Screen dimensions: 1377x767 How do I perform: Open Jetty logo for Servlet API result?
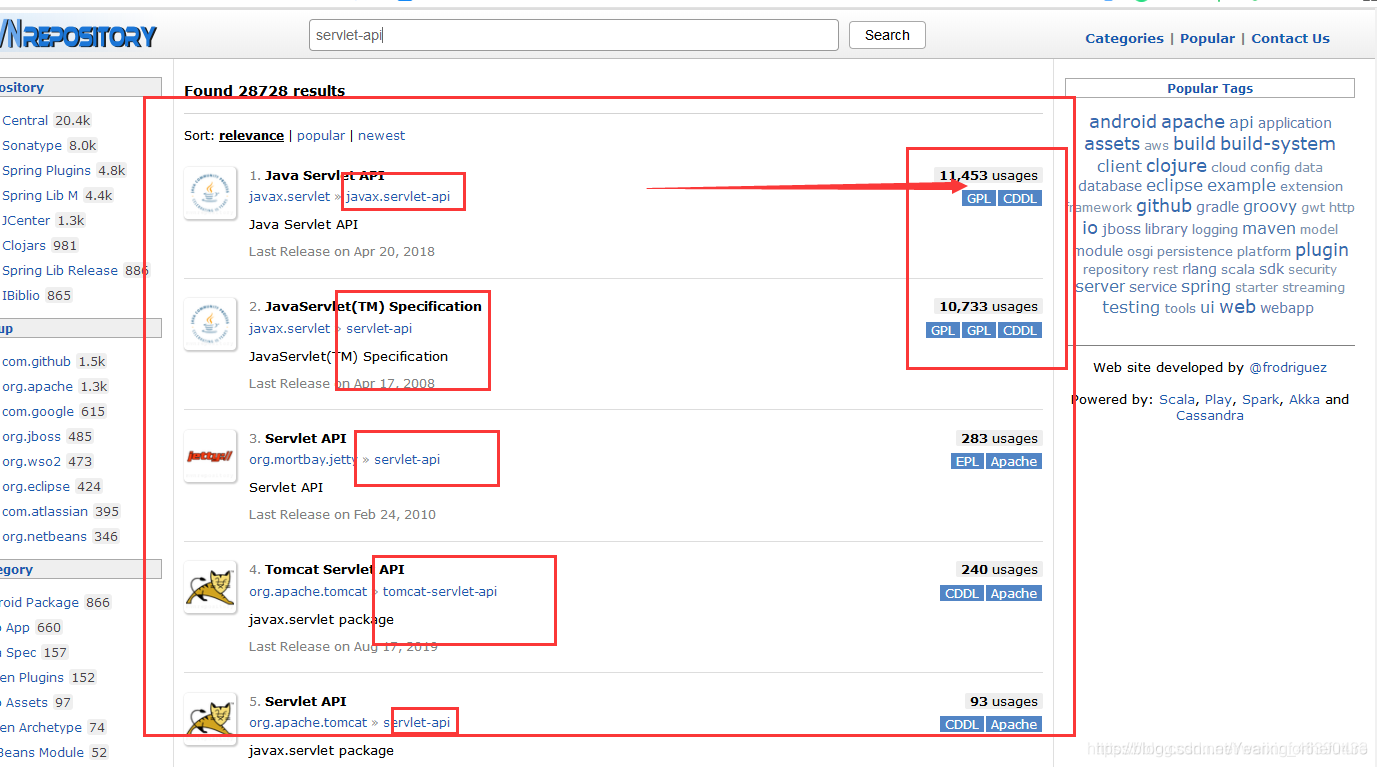pyautogui.click(x=210, y=456)
